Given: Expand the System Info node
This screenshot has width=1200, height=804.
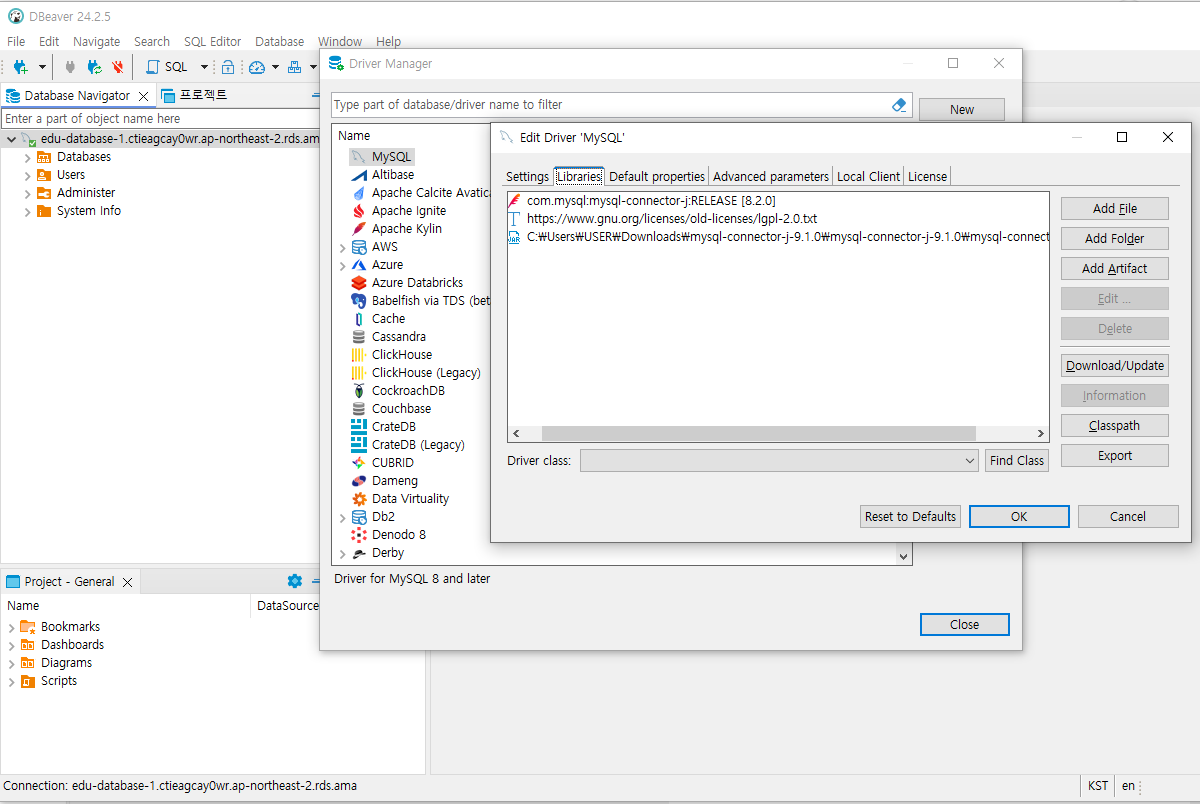Looking at the screenshot, I should 28,212.
